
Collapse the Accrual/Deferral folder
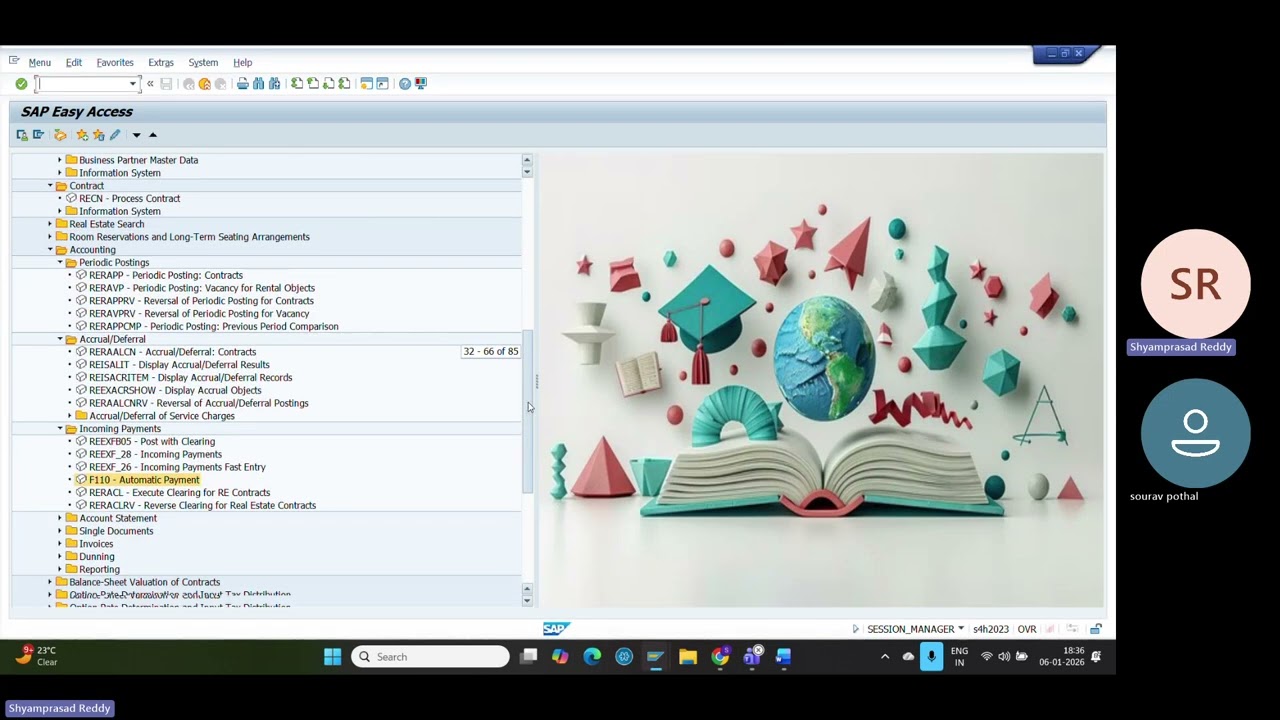[60, 340]
